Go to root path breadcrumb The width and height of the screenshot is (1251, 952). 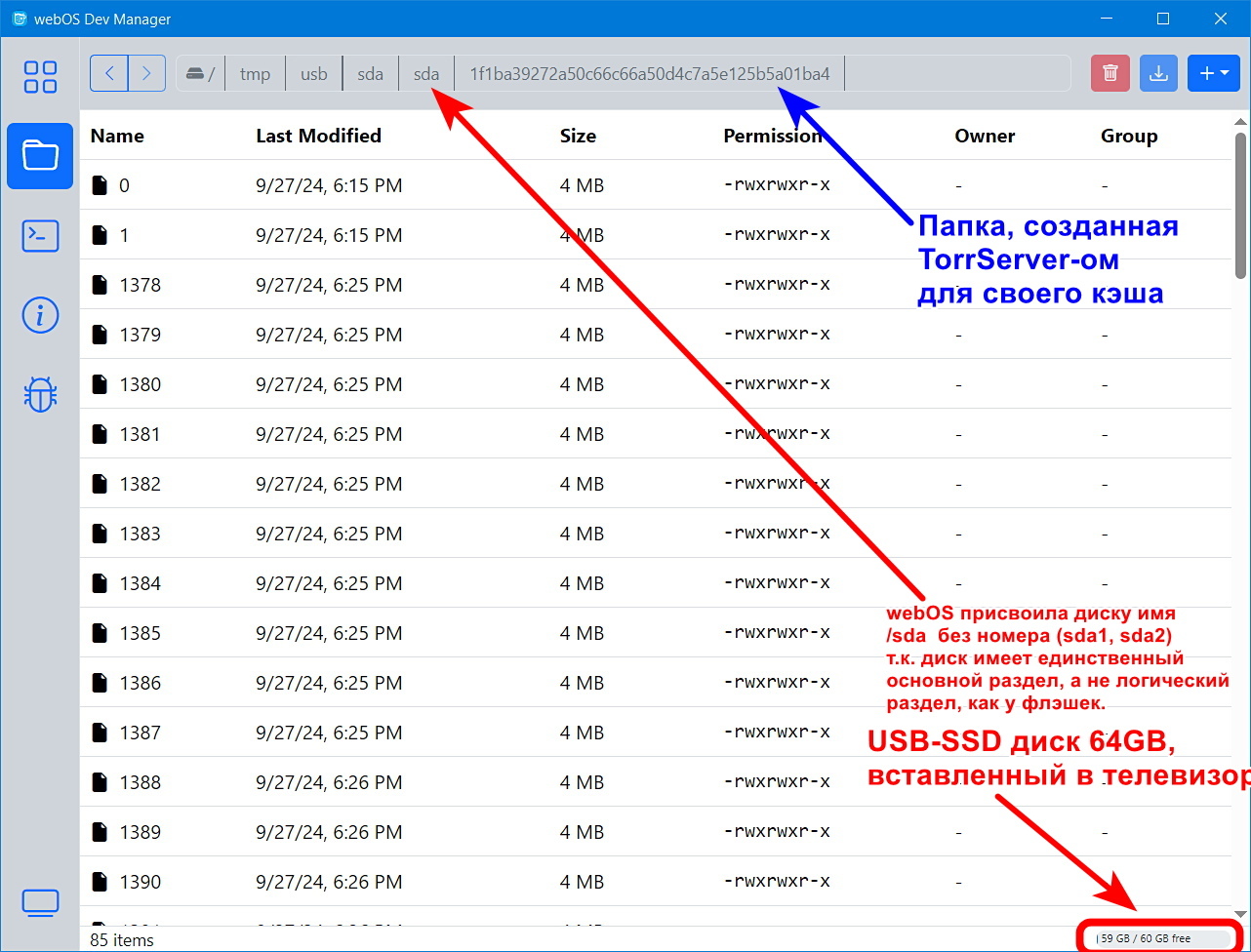pos(200,74)
